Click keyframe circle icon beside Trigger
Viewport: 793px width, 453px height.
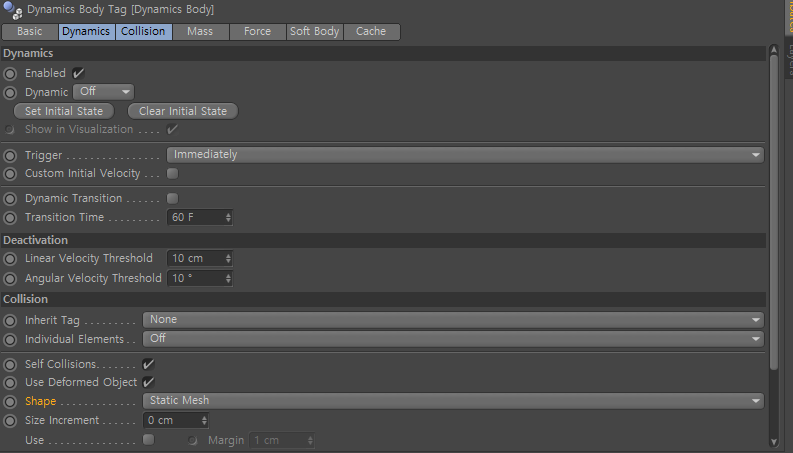(10, 156)
